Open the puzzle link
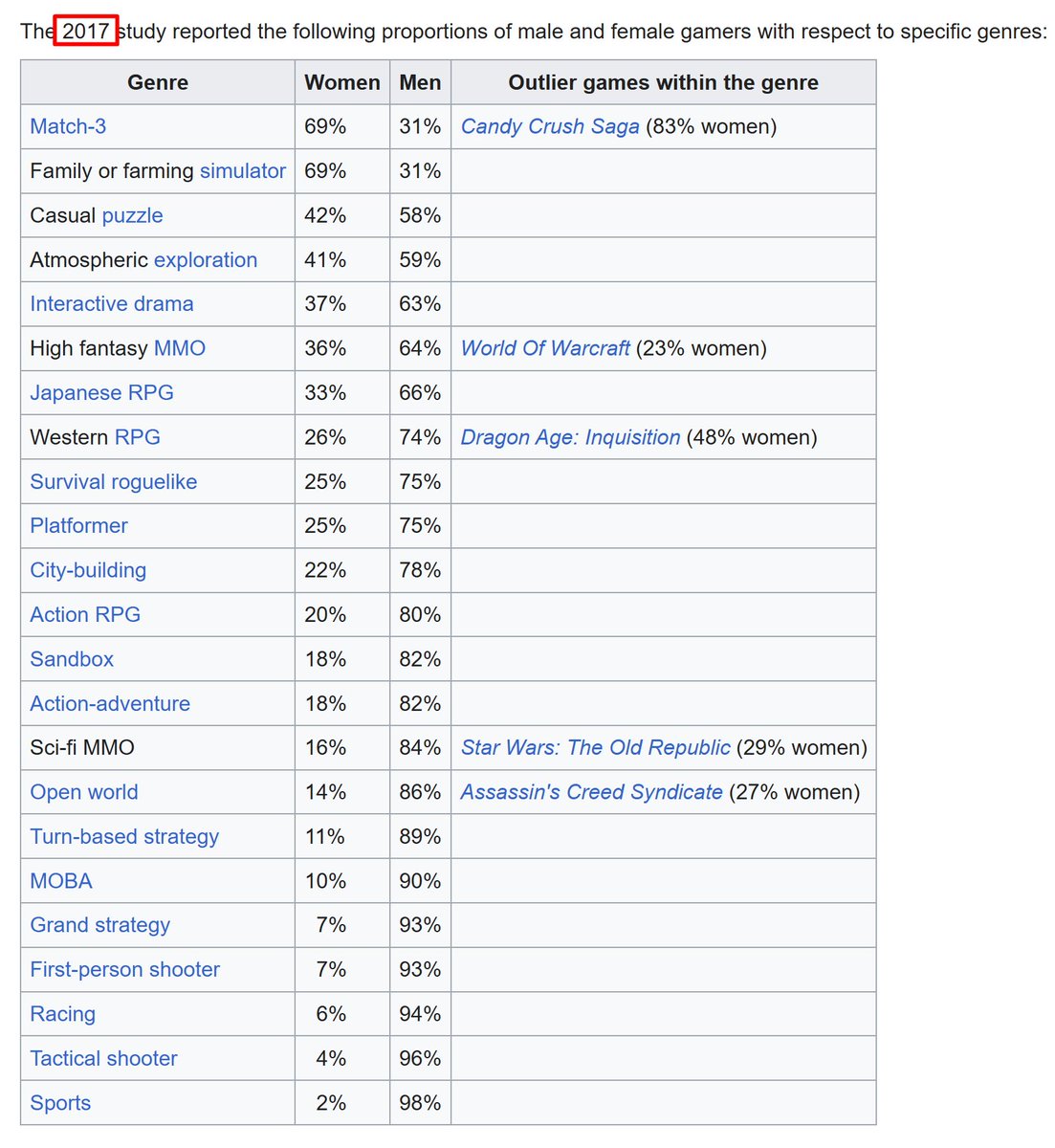Viewport: 1055px width, 1148px height. point(132,215)
